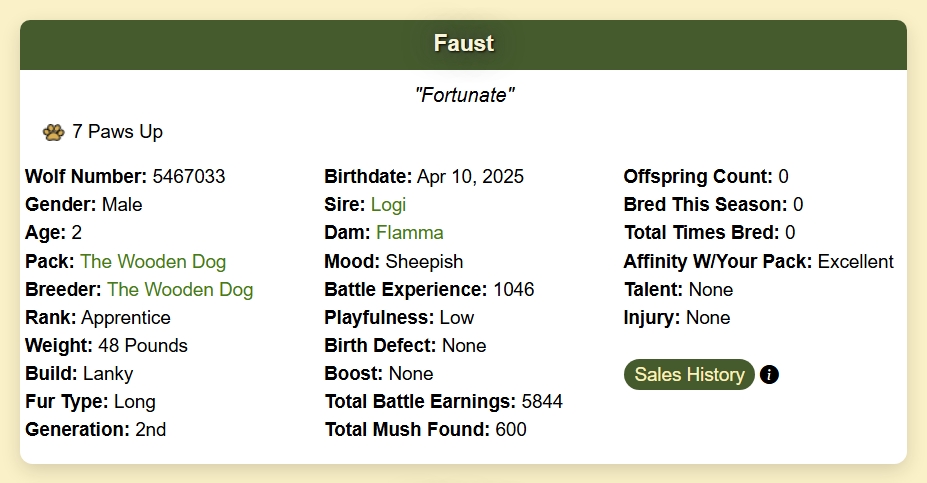Click the Sales History info icon
The image size is (927, 483).
(x=769, y=375)
